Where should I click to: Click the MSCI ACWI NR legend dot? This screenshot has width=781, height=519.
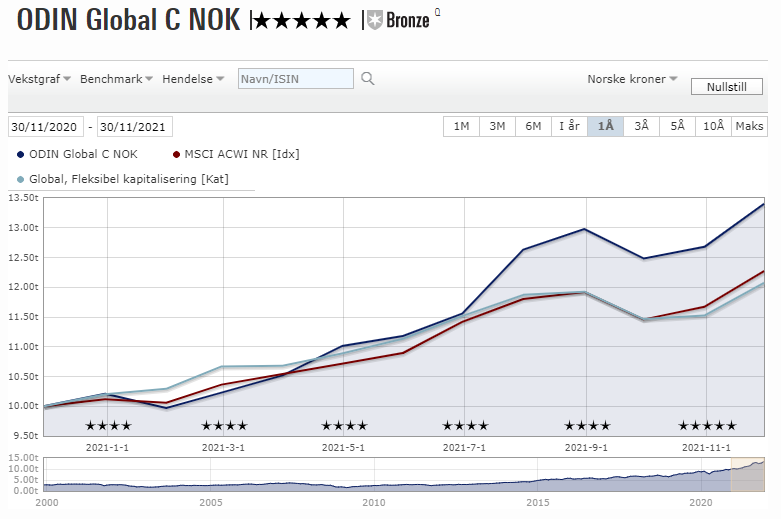pos(176,154)
